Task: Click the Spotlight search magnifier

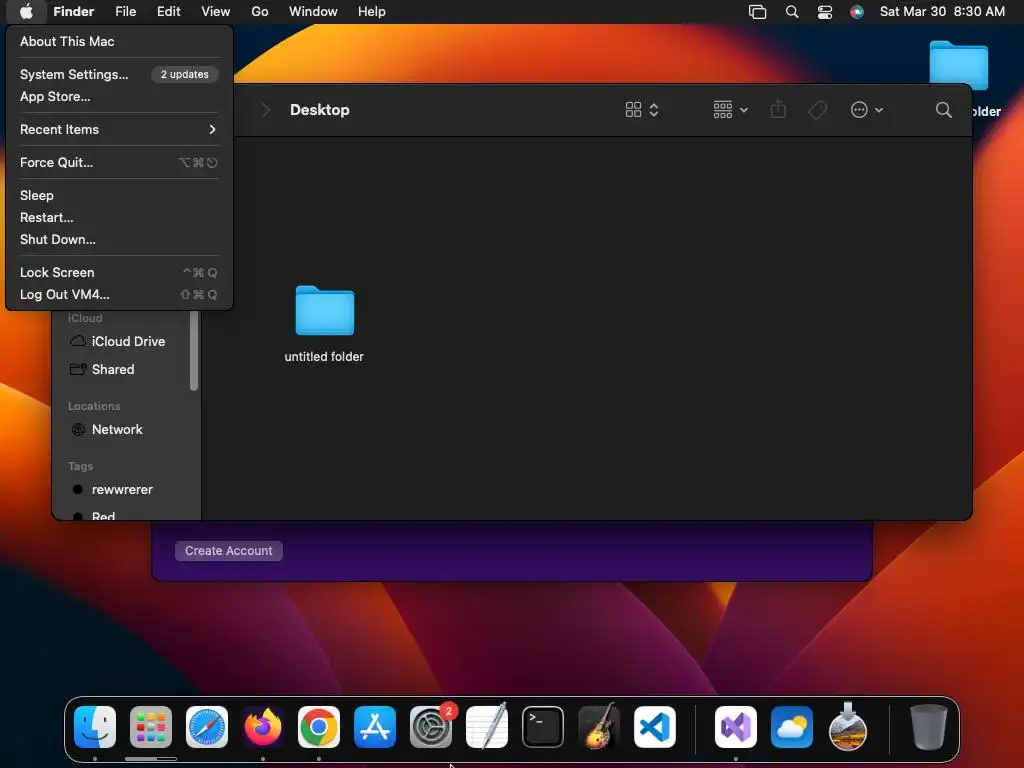Action: pyautogui.click(x=792, y=12)
